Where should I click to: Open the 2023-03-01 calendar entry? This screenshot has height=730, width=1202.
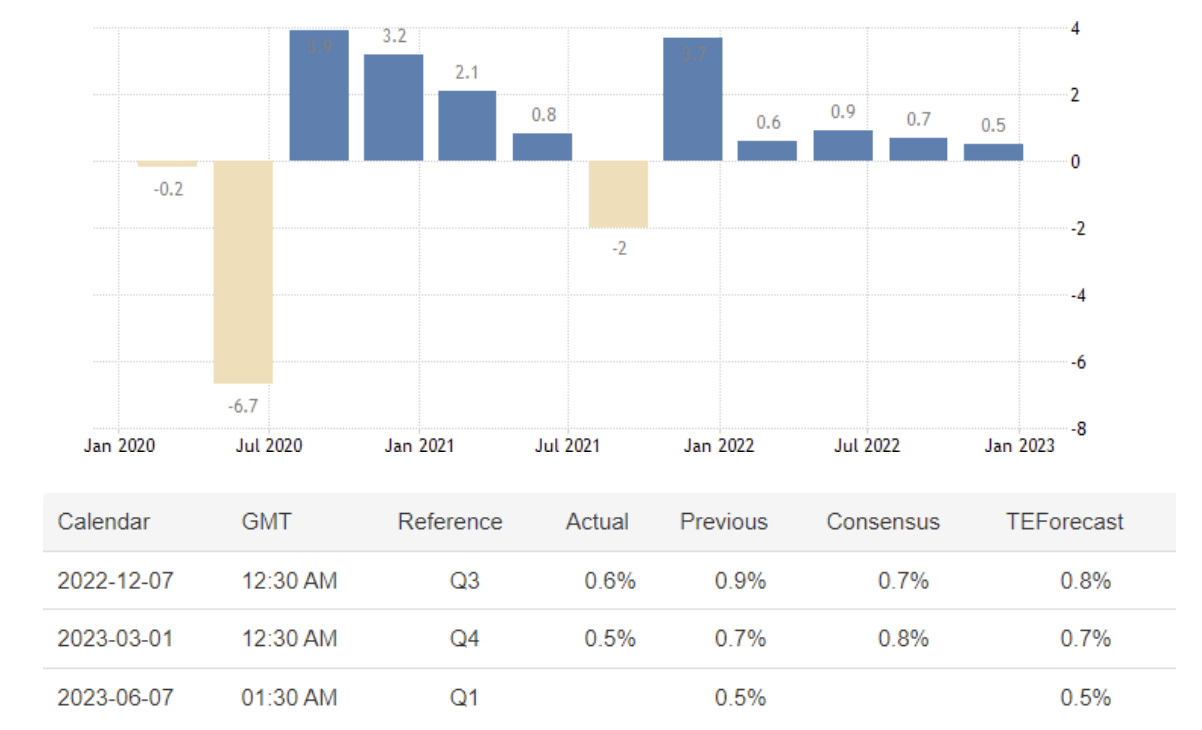[x=115, y=638]
